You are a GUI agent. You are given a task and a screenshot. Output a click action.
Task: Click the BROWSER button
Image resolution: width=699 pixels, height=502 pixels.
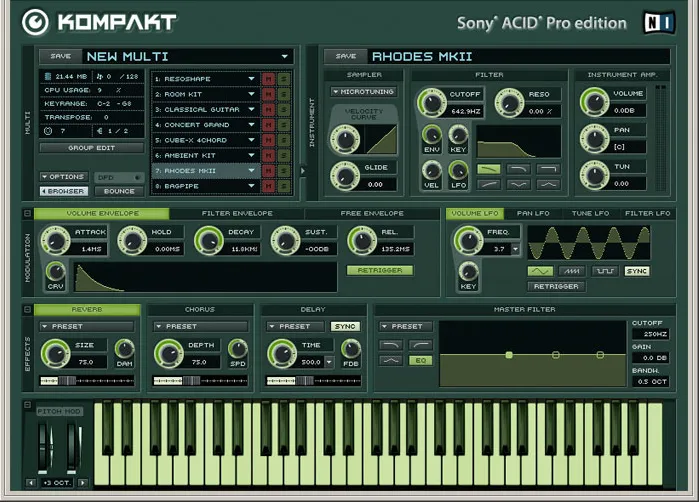(x=64, y=191)
